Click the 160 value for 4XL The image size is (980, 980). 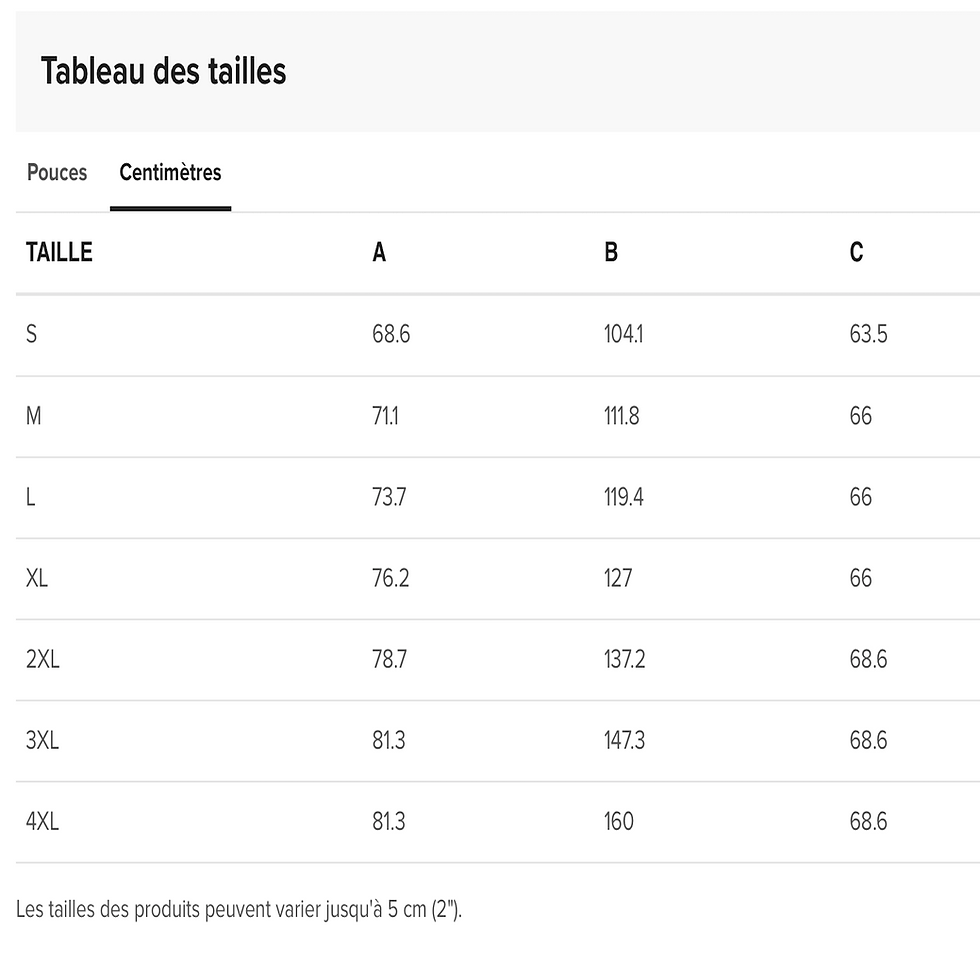pos(619,822)
